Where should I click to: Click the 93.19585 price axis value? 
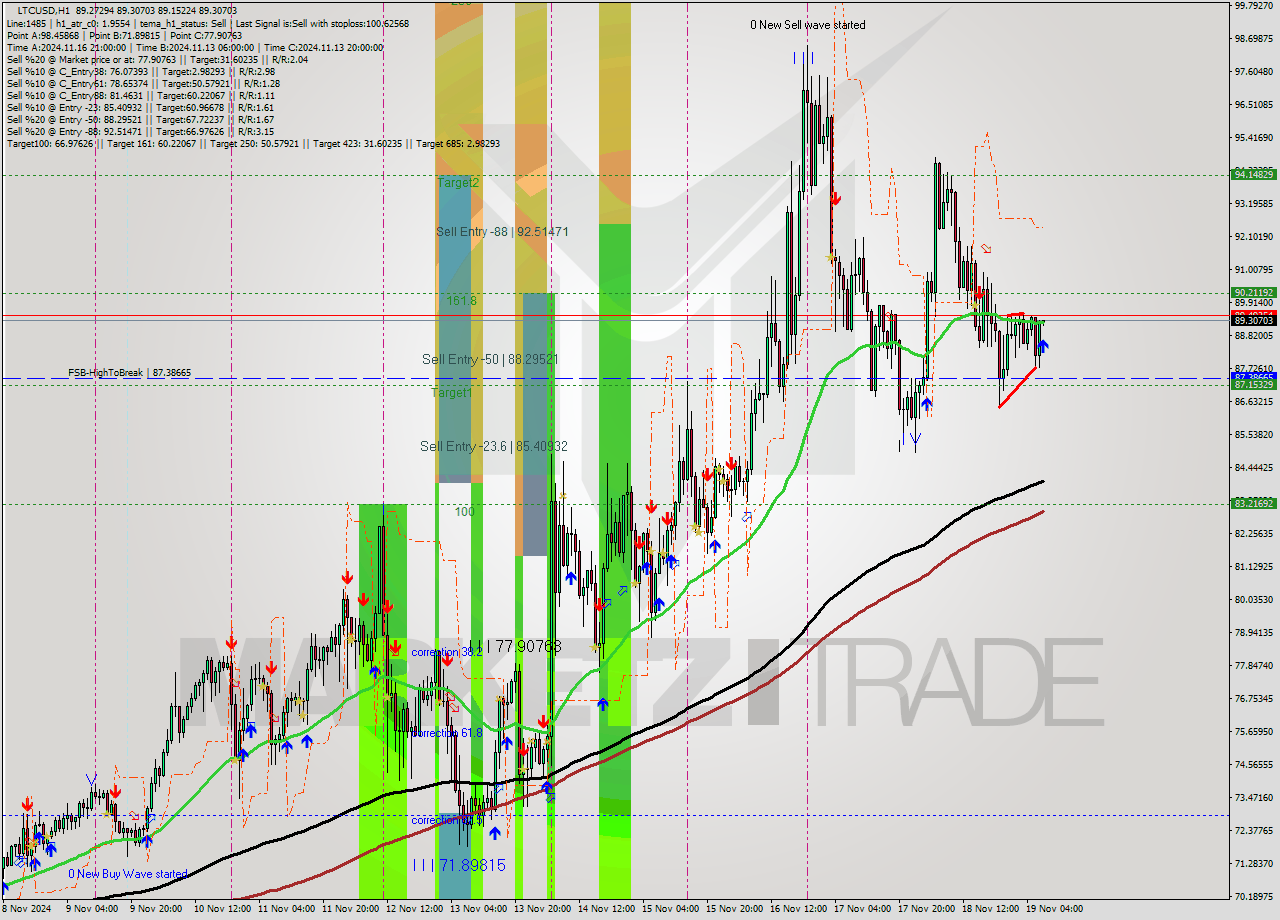point(1253,204)
